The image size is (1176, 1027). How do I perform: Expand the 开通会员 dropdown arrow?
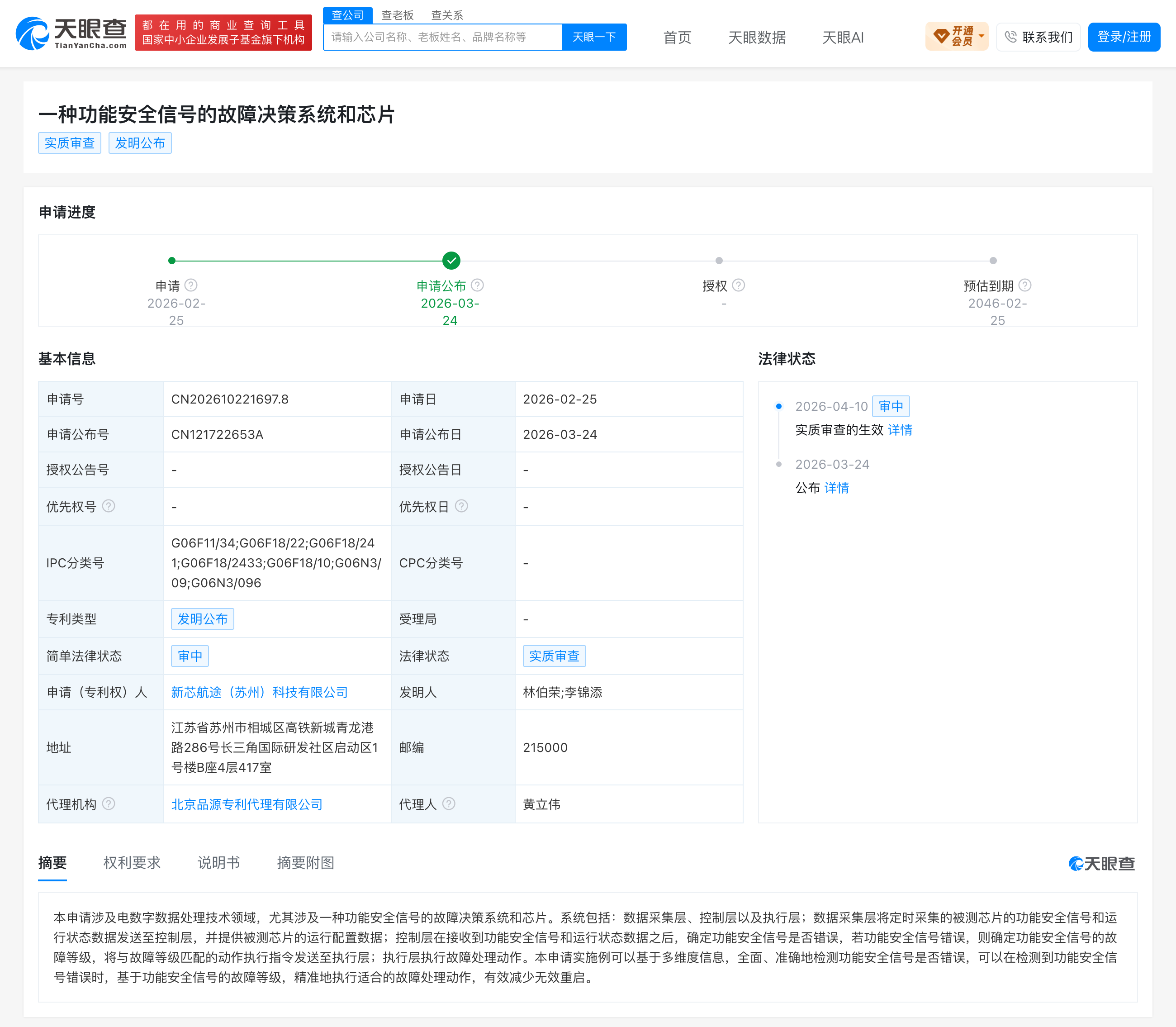coord(982,36)
